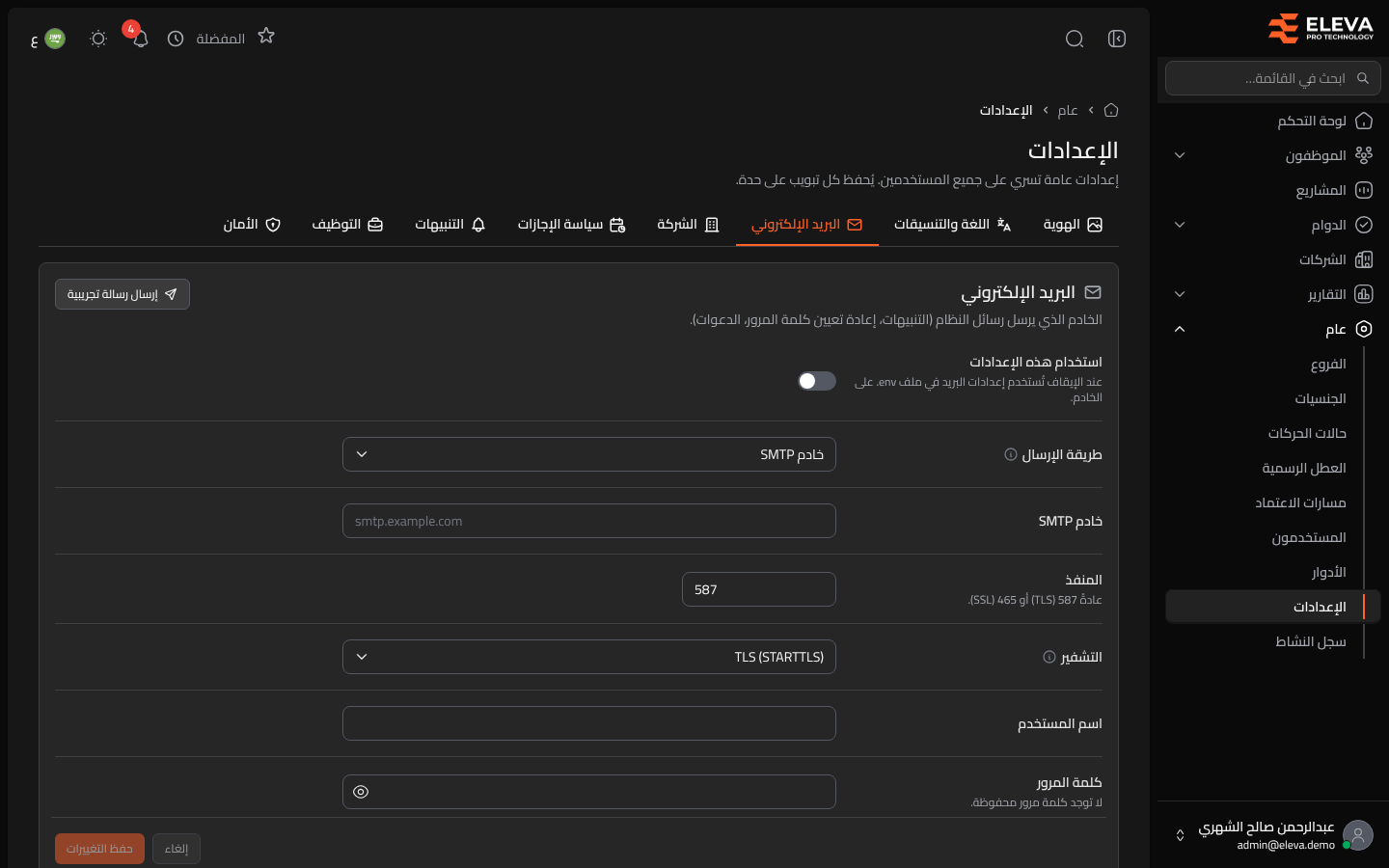
Task: Open the الشركة tab
Action: click(x=688, y=225)
